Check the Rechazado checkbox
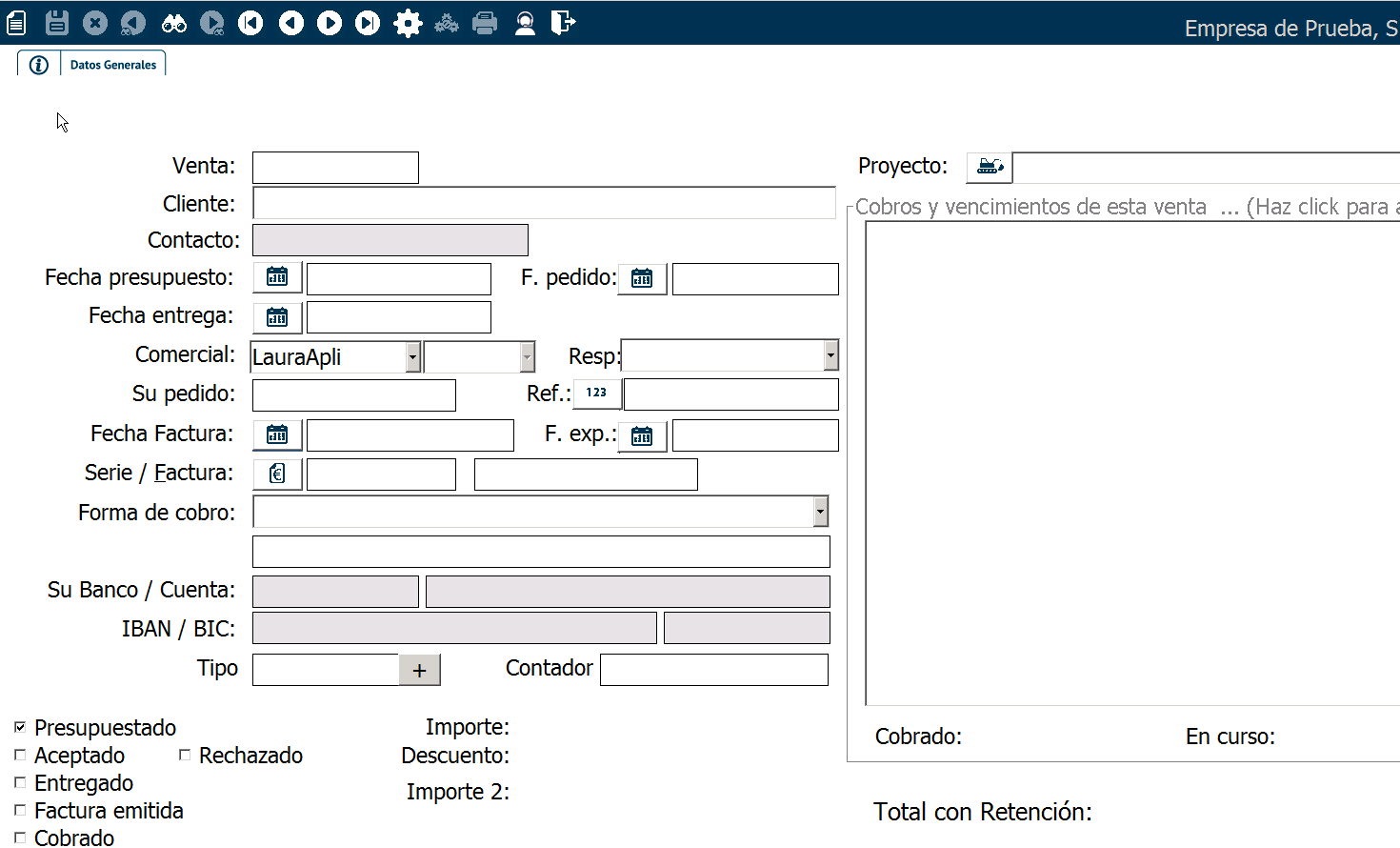 click(x=185, y=755)
